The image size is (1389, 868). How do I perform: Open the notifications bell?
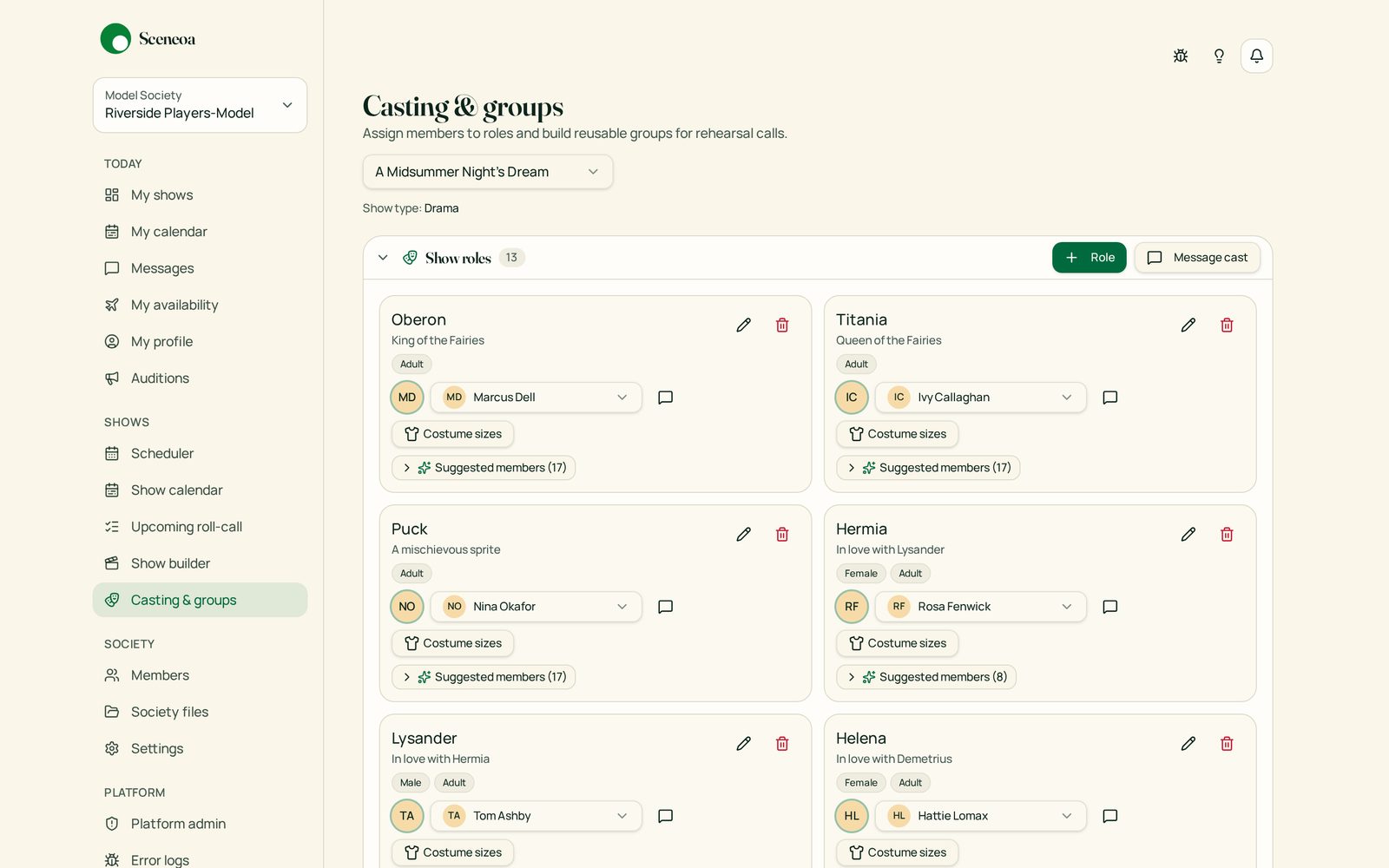click(x=1256, y=56)
